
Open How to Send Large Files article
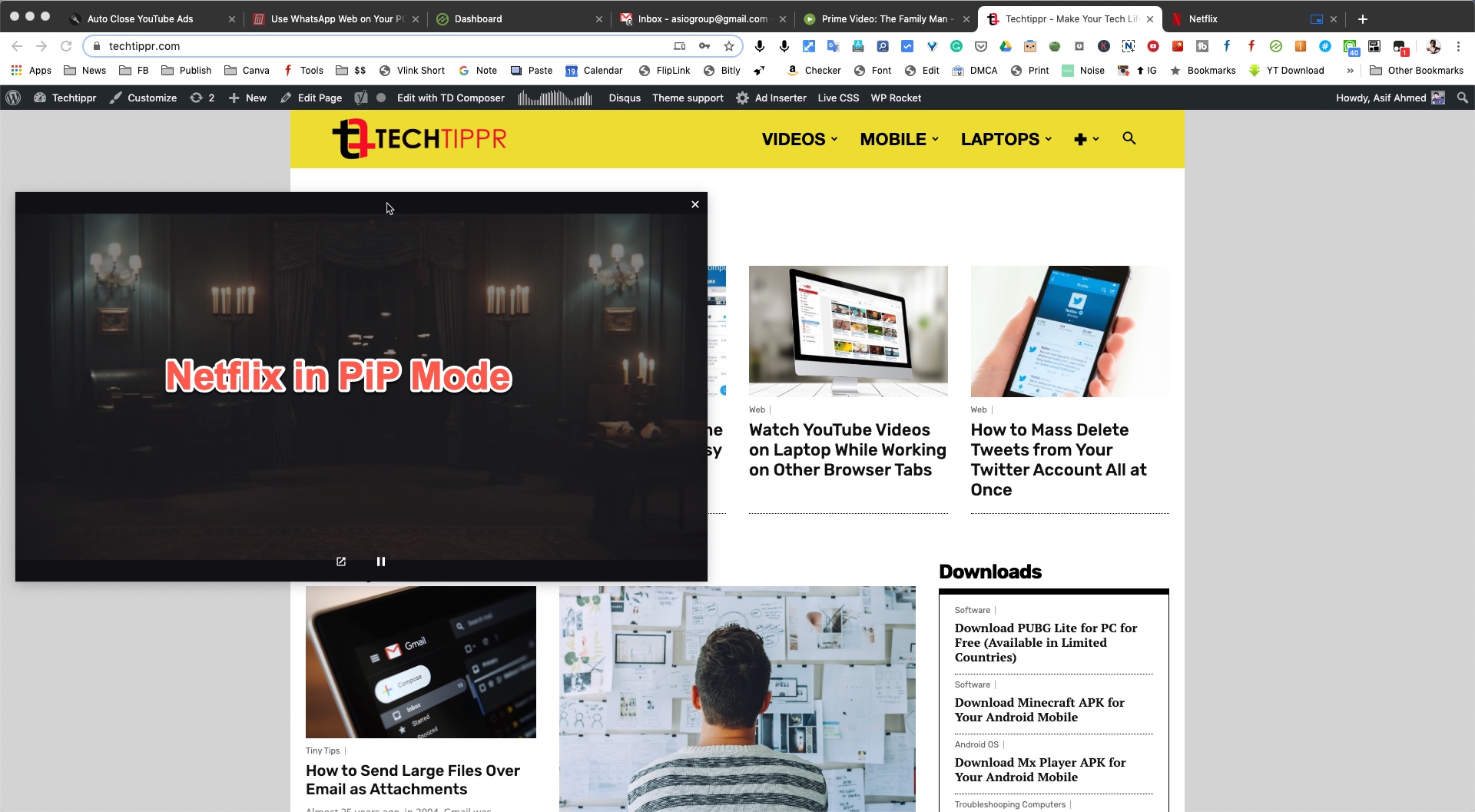click(x=413, y=780)
